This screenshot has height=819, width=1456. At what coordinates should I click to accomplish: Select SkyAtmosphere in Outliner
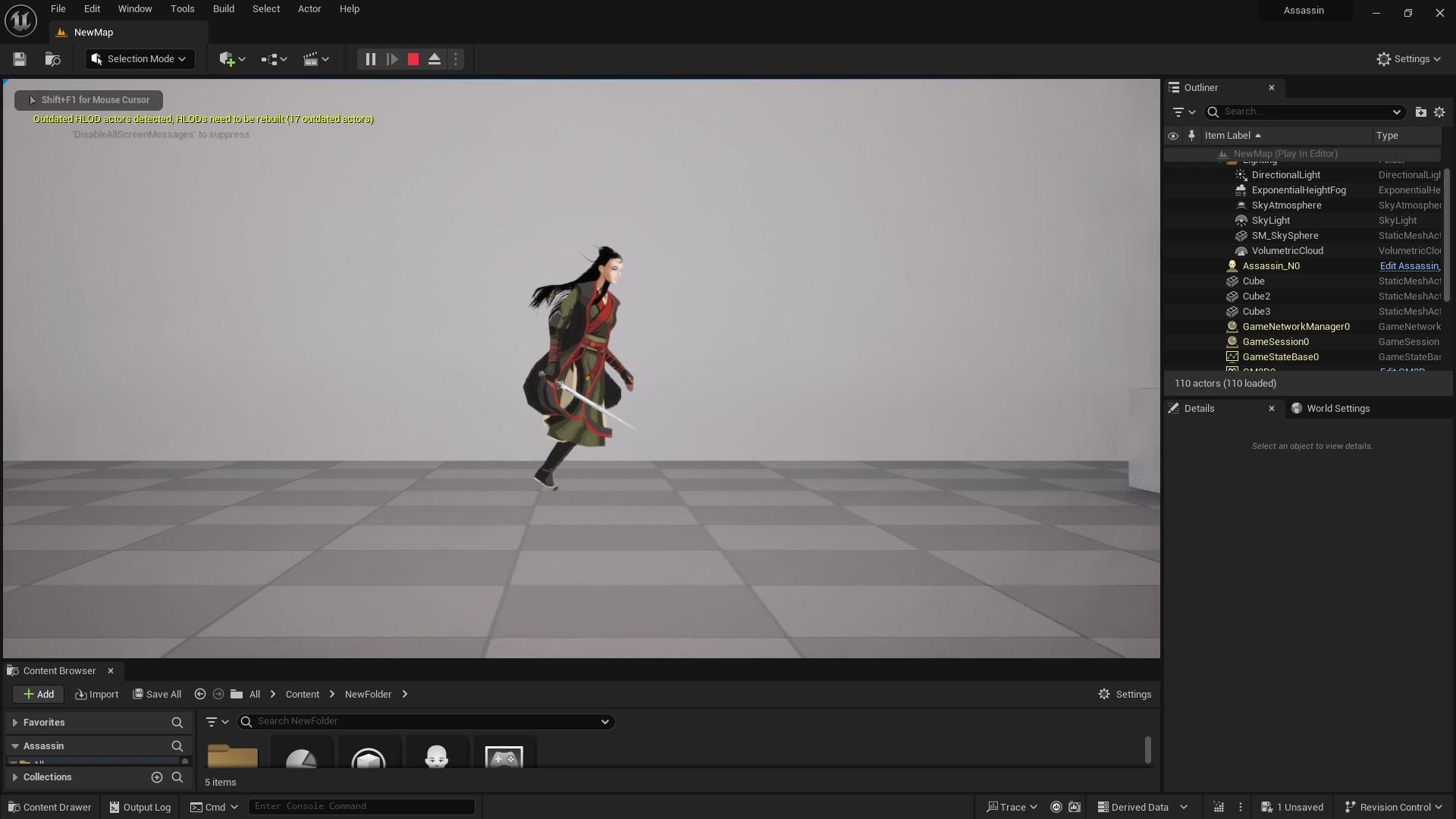1302,206
